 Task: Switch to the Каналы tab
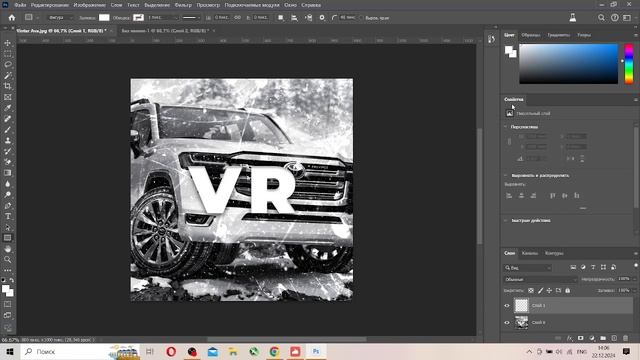coord(530,253)
